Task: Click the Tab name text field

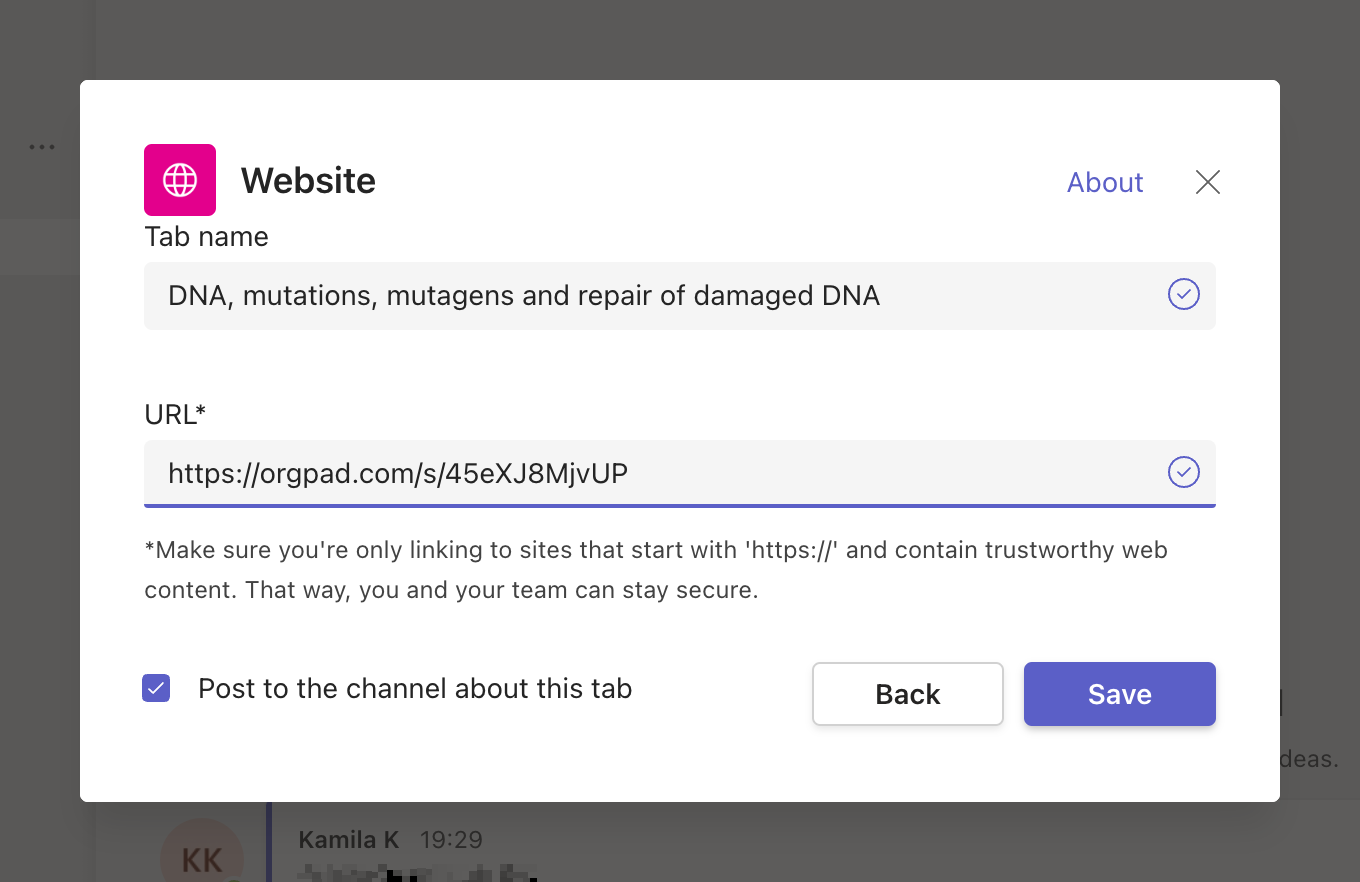Action: (x=650, y=296)
